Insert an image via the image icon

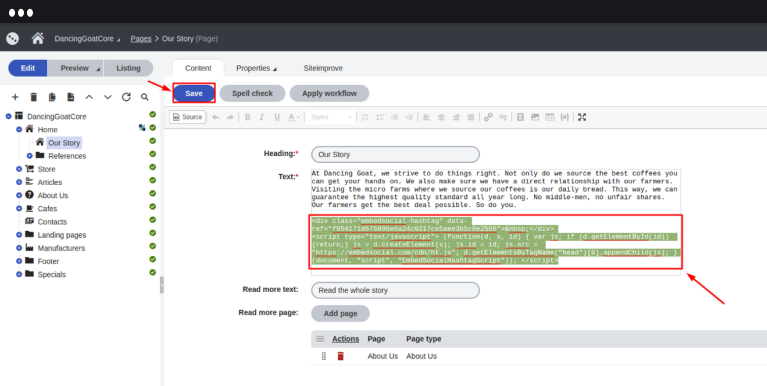(535, 117)
